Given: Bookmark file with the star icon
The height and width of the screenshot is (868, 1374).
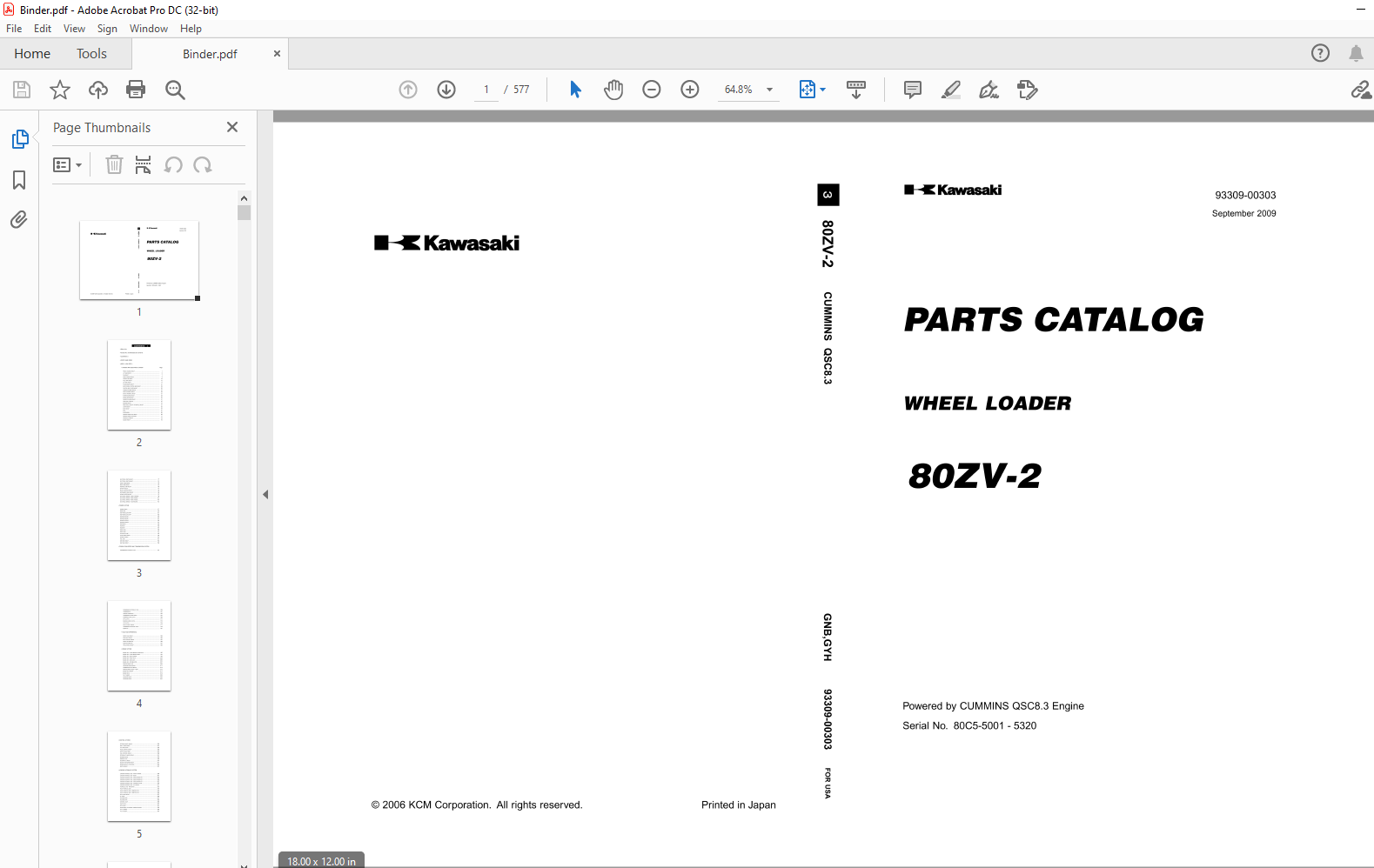Looking at the screenshot, I should point(60,90).
